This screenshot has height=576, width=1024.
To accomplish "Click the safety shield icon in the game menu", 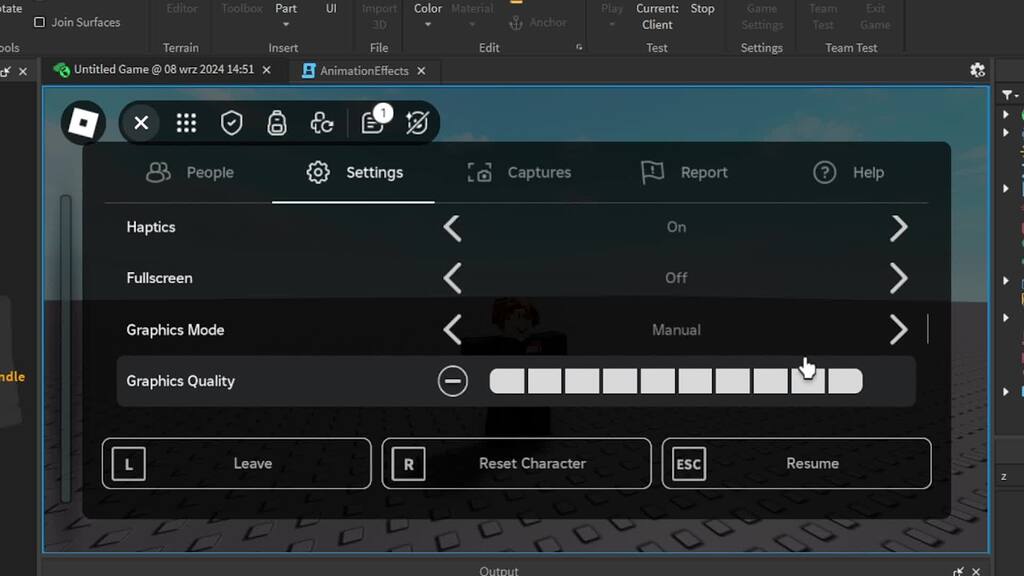I will [x=231, y=122].
